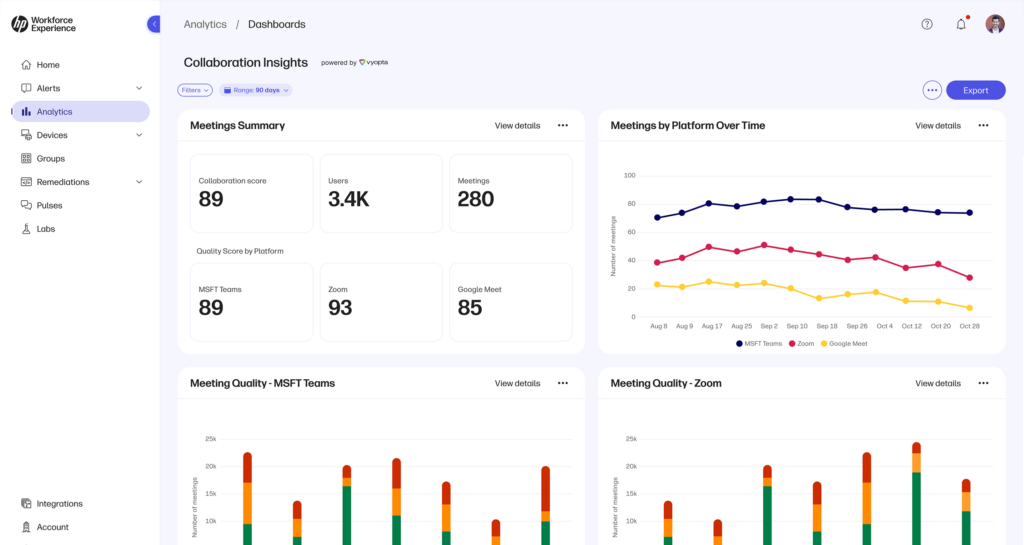Go to Home in sidebar
The height and width of the screenshot is (545, 1024).
[x=81, y=65]
